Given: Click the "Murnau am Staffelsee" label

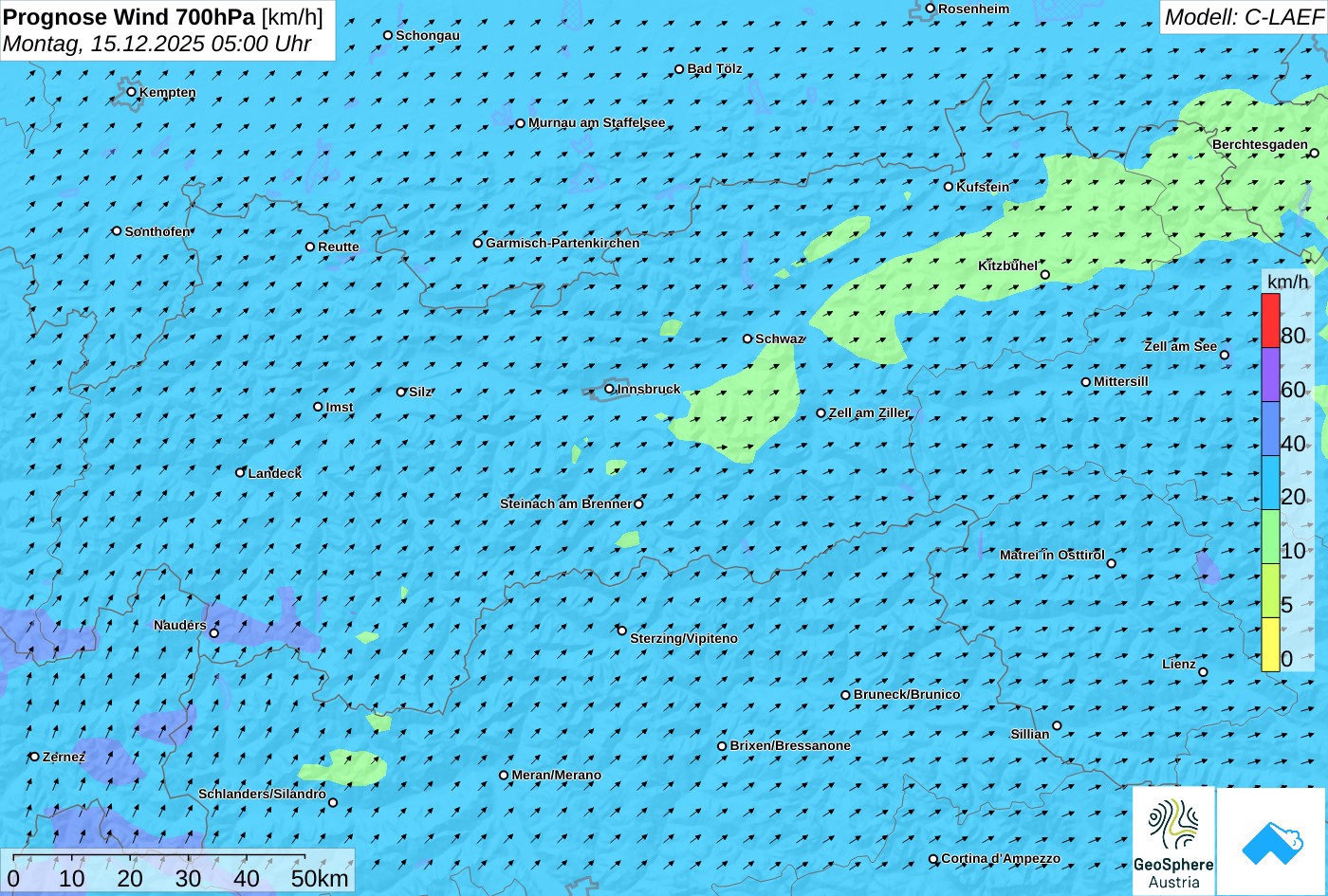Looking at the screenshot, I should 597,122.
